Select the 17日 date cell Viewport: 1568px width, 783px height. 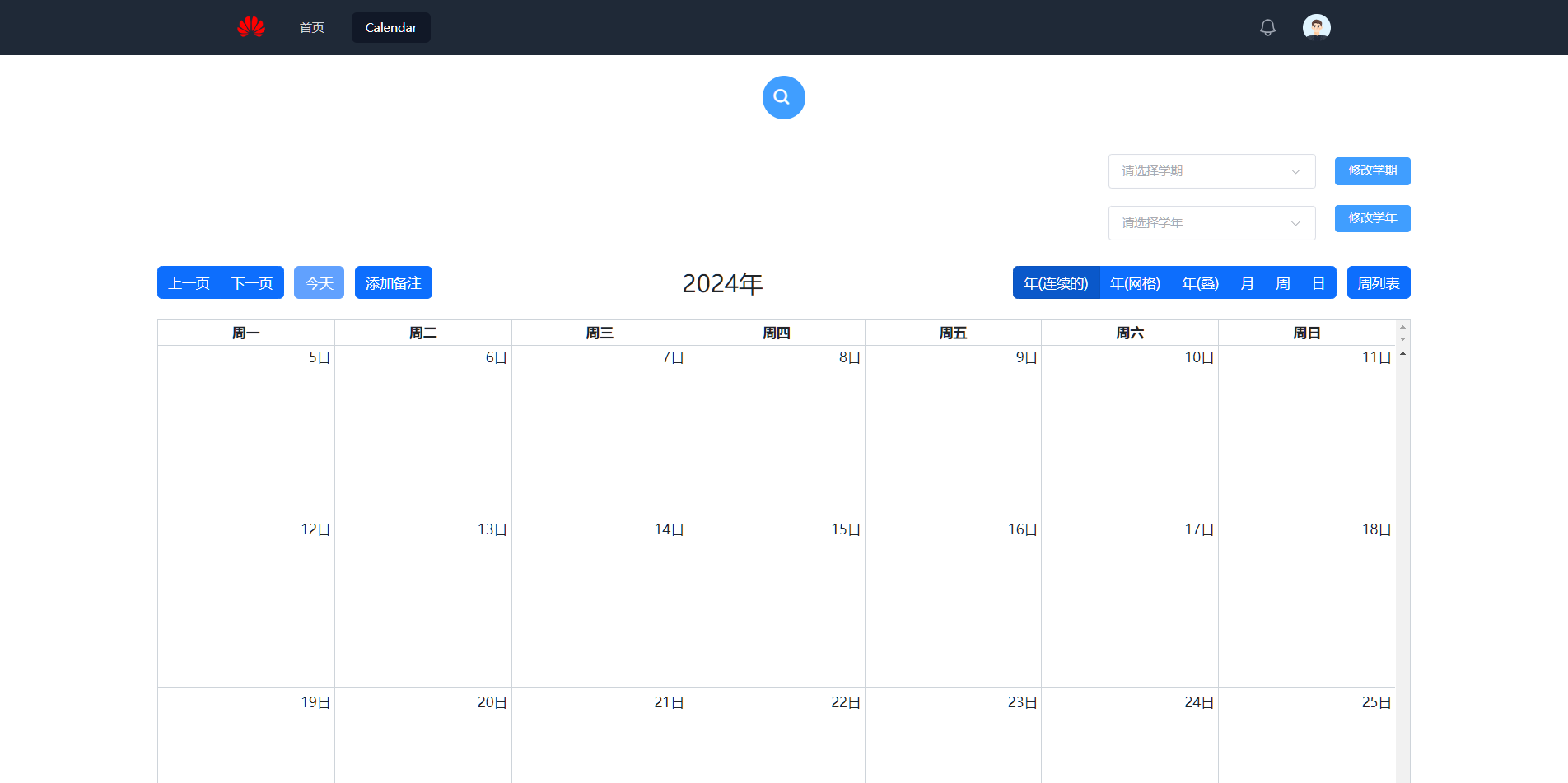(1130, 602)
